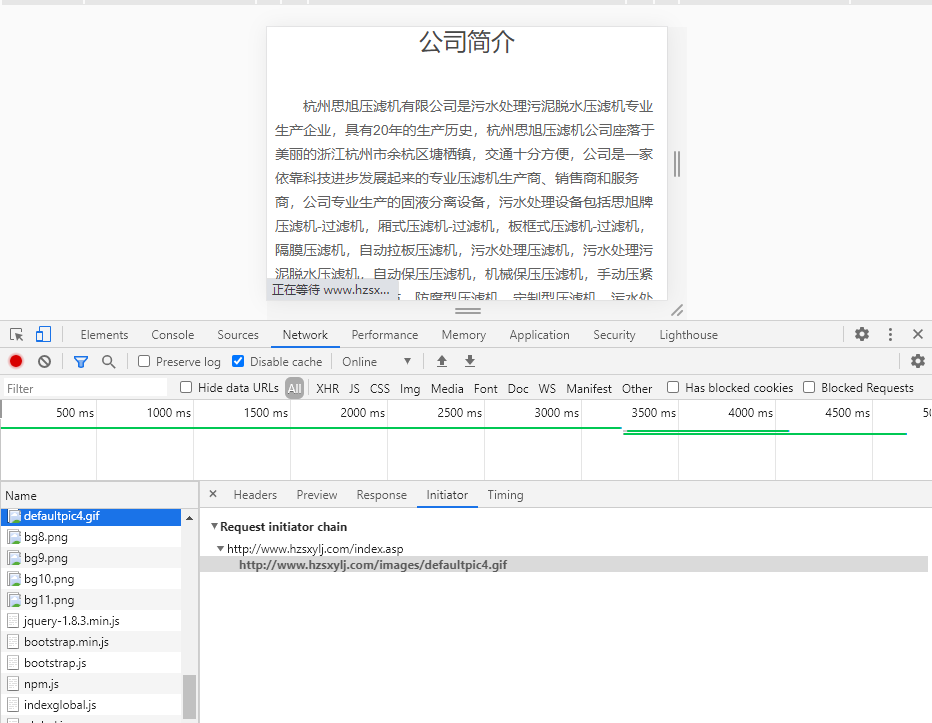Check Hide data URLs checkbox

click(186, 388)
